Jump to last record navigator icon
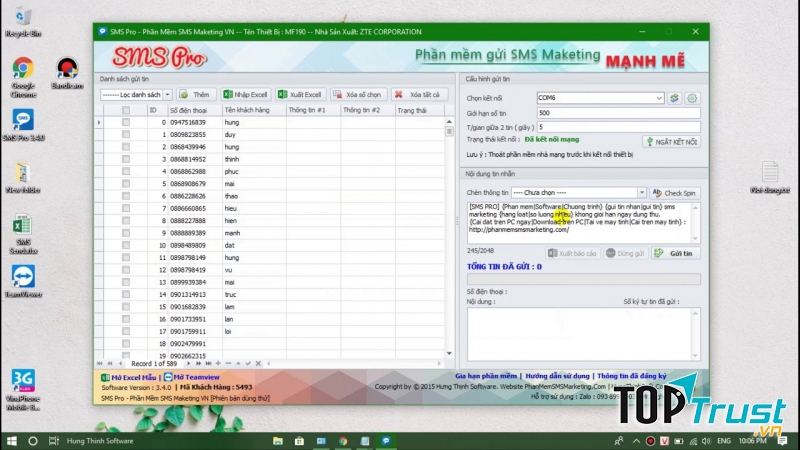 pos(208,363)
